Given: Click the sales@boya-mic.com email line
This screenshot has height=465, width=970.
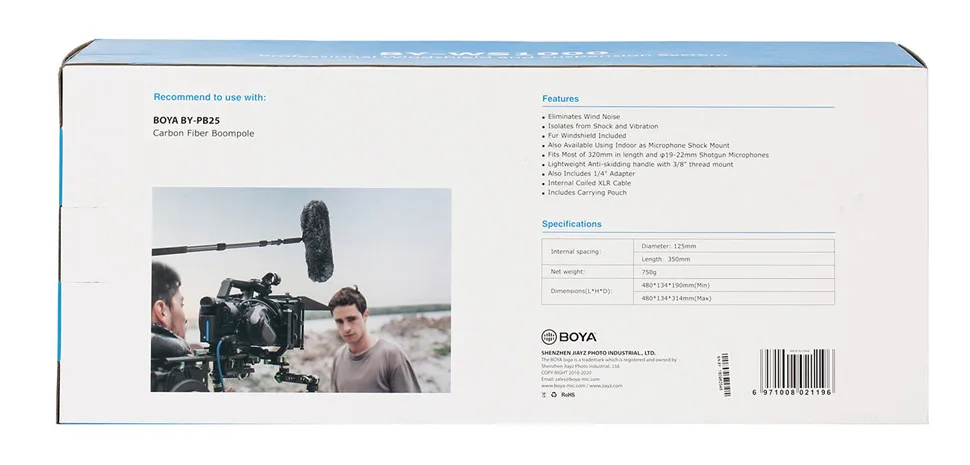Looking at the screenshot, I should (x=570, y=379).
